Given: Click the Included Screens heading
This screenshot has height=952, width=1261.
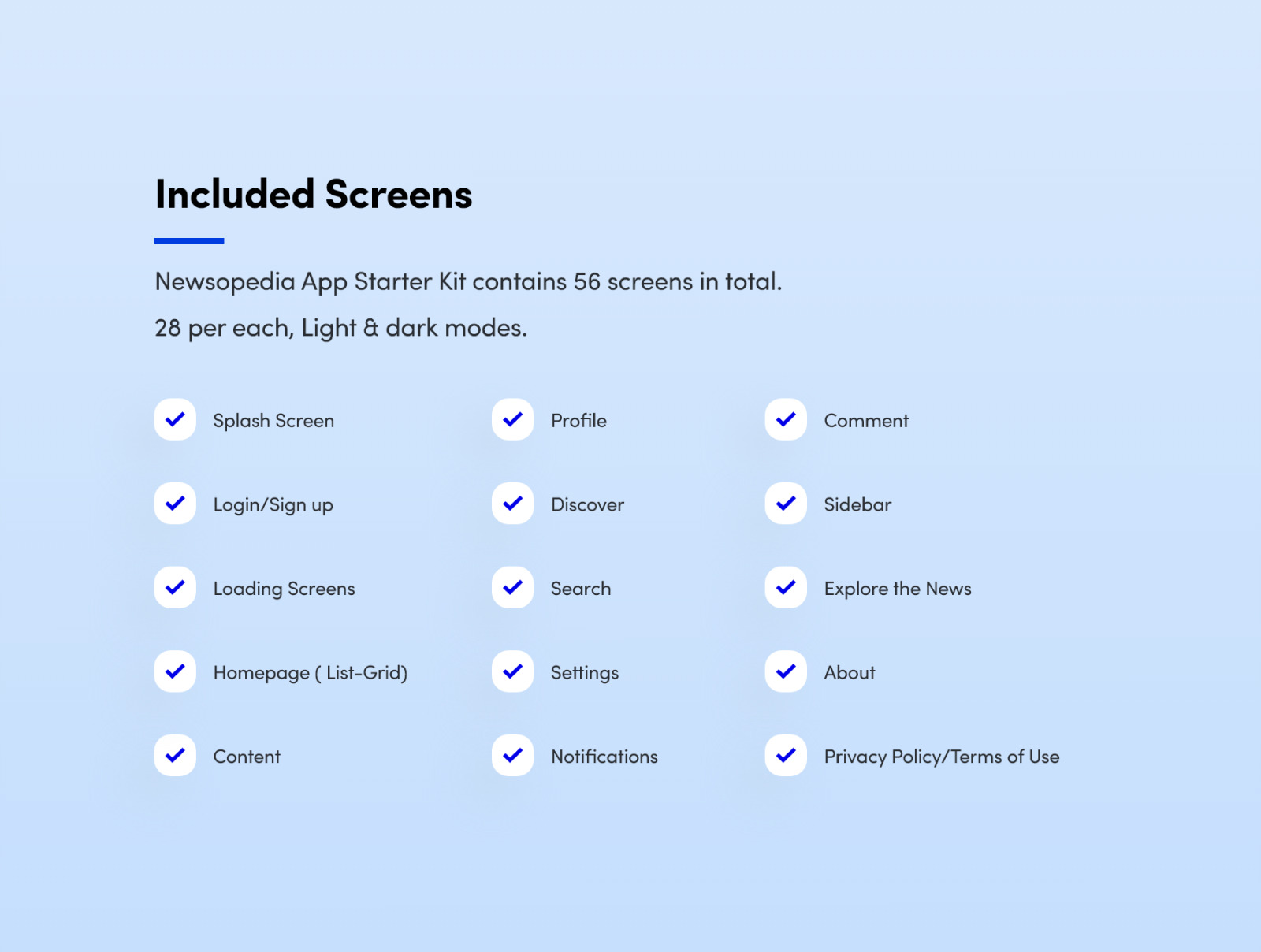Looking at the screenshot, I should [x=314, y=195].
